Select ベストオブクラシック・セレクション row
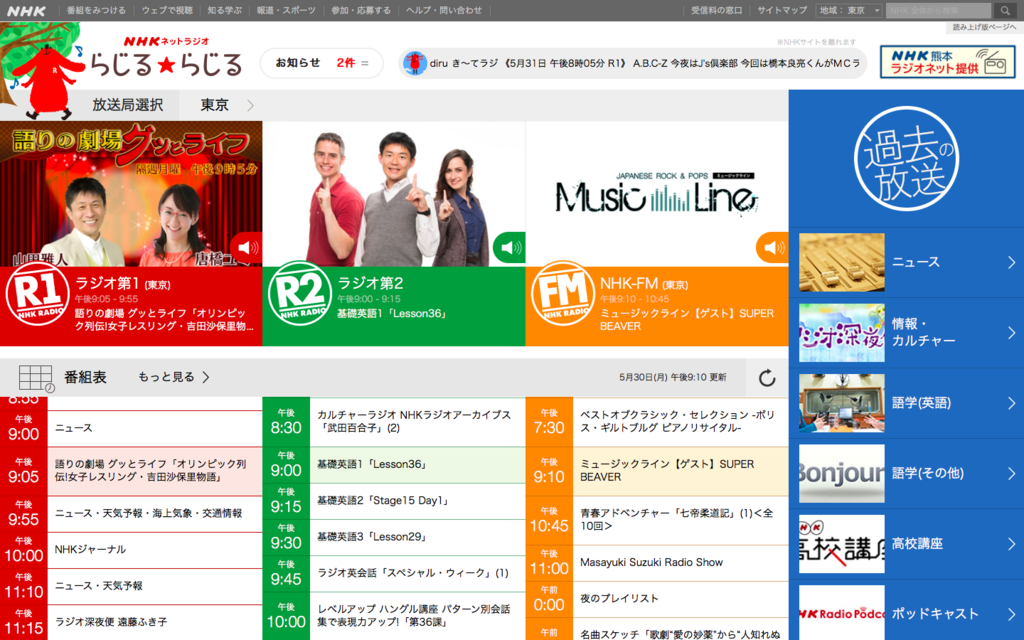This screenshot has width=1024, height=640. tap(657, 422)
